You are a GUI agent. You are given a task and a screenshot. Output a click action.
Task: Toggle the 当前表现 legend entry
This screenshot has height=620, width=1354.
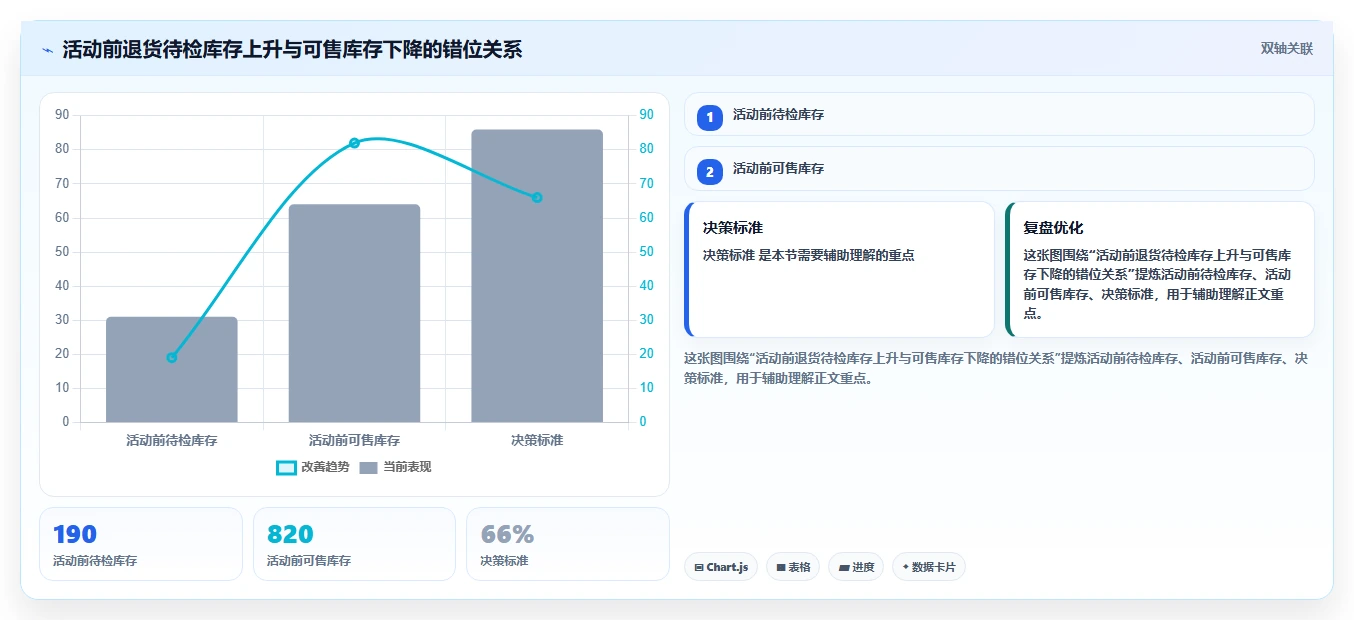click(395, 467)
